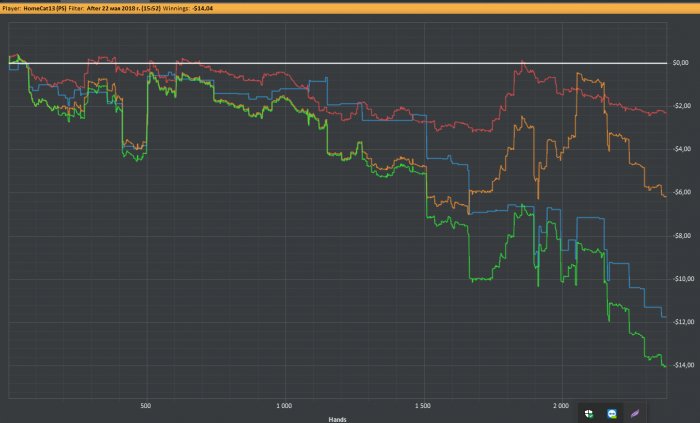
Task: Open the purple feather tray icon
Action: tap(635, 414)
